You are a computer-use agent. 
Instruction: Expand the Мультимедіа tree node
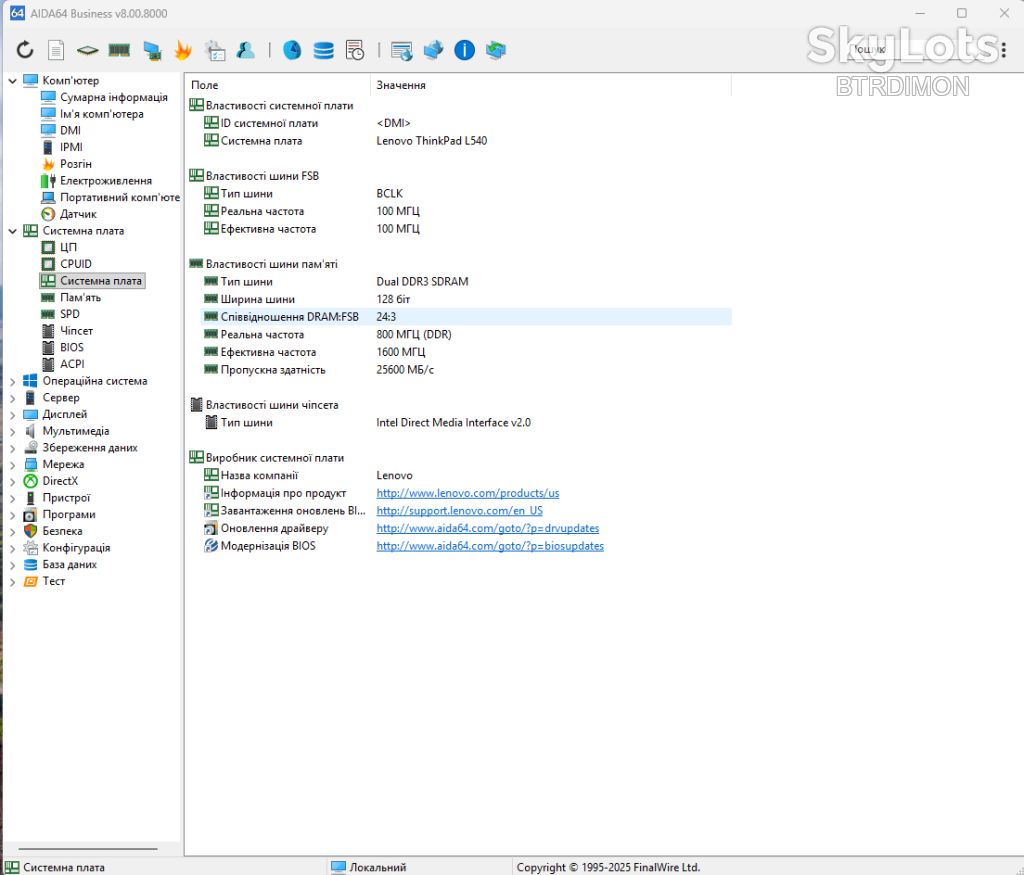point(12,432)
